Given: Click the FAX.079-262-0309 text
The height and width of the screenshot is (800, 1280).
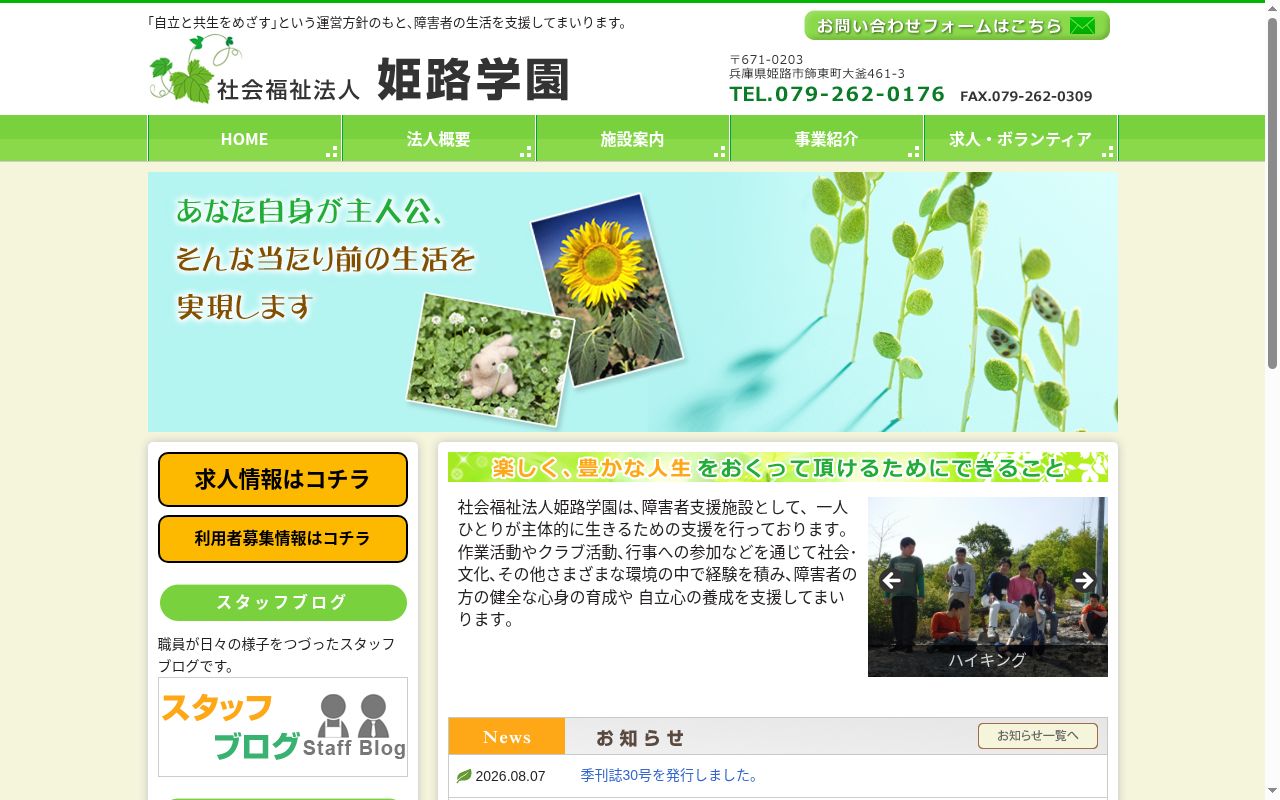Looking at the screenshot, I should 1026,96.
